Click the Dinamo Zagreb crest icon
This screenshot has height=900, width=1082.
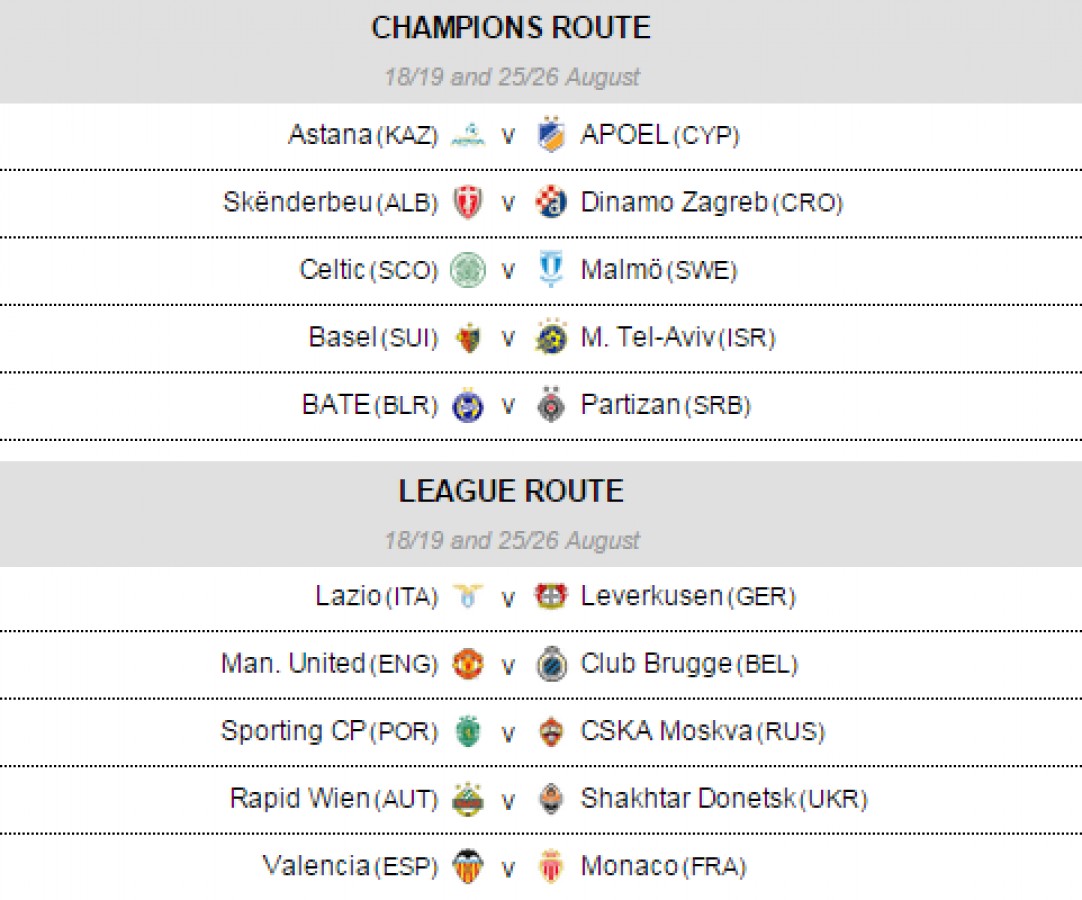[550, 203]
